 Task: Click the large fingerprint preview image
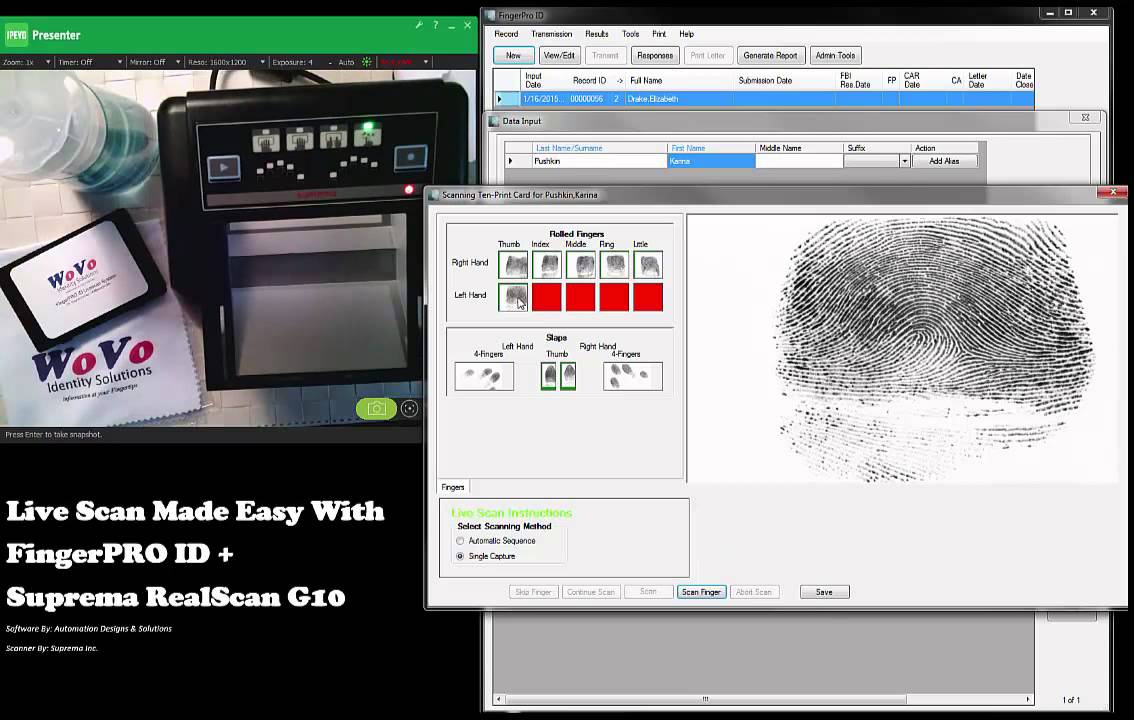pos(904,348)
